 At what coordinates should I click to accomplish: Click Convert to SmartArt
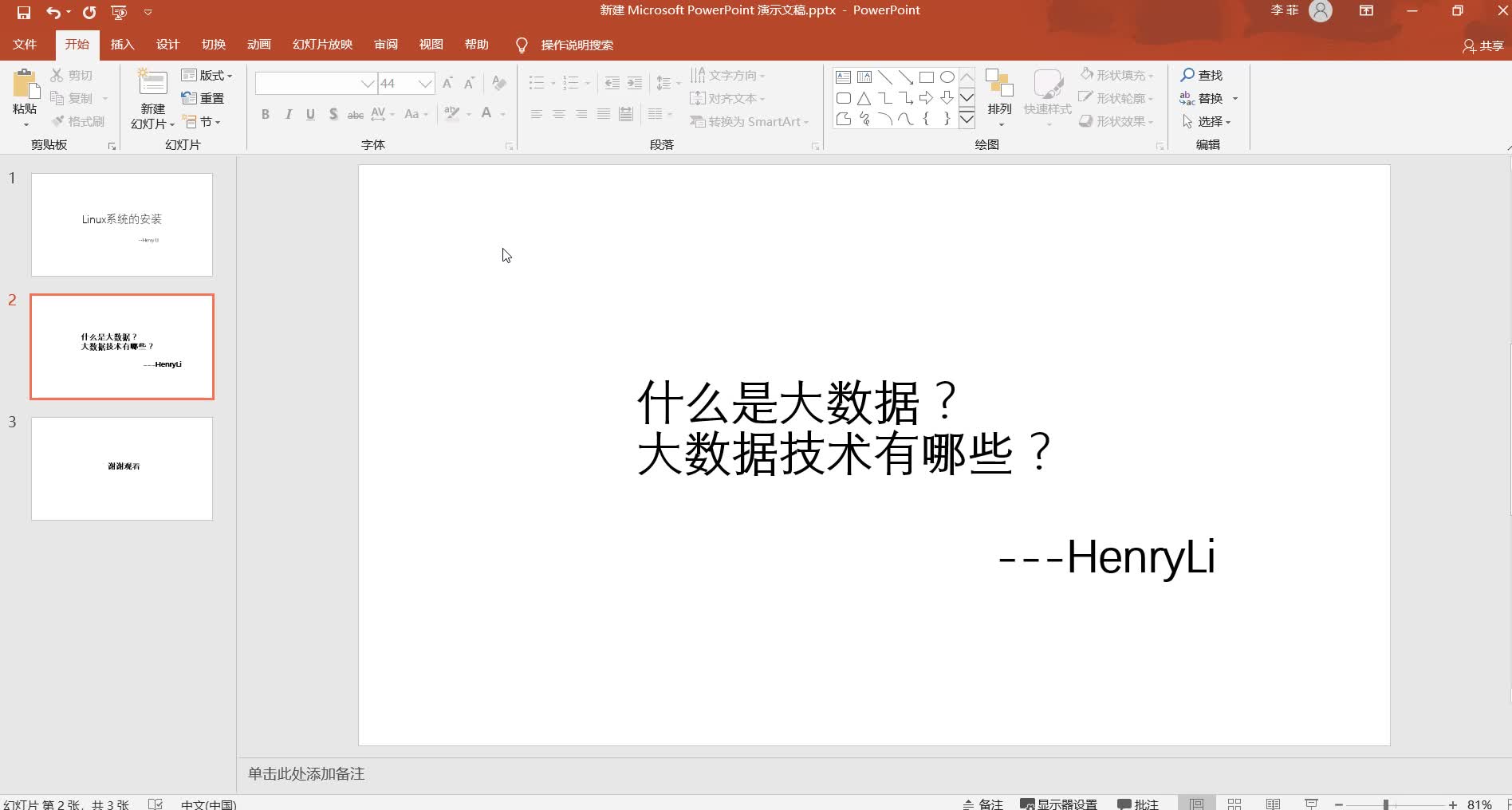748,121
